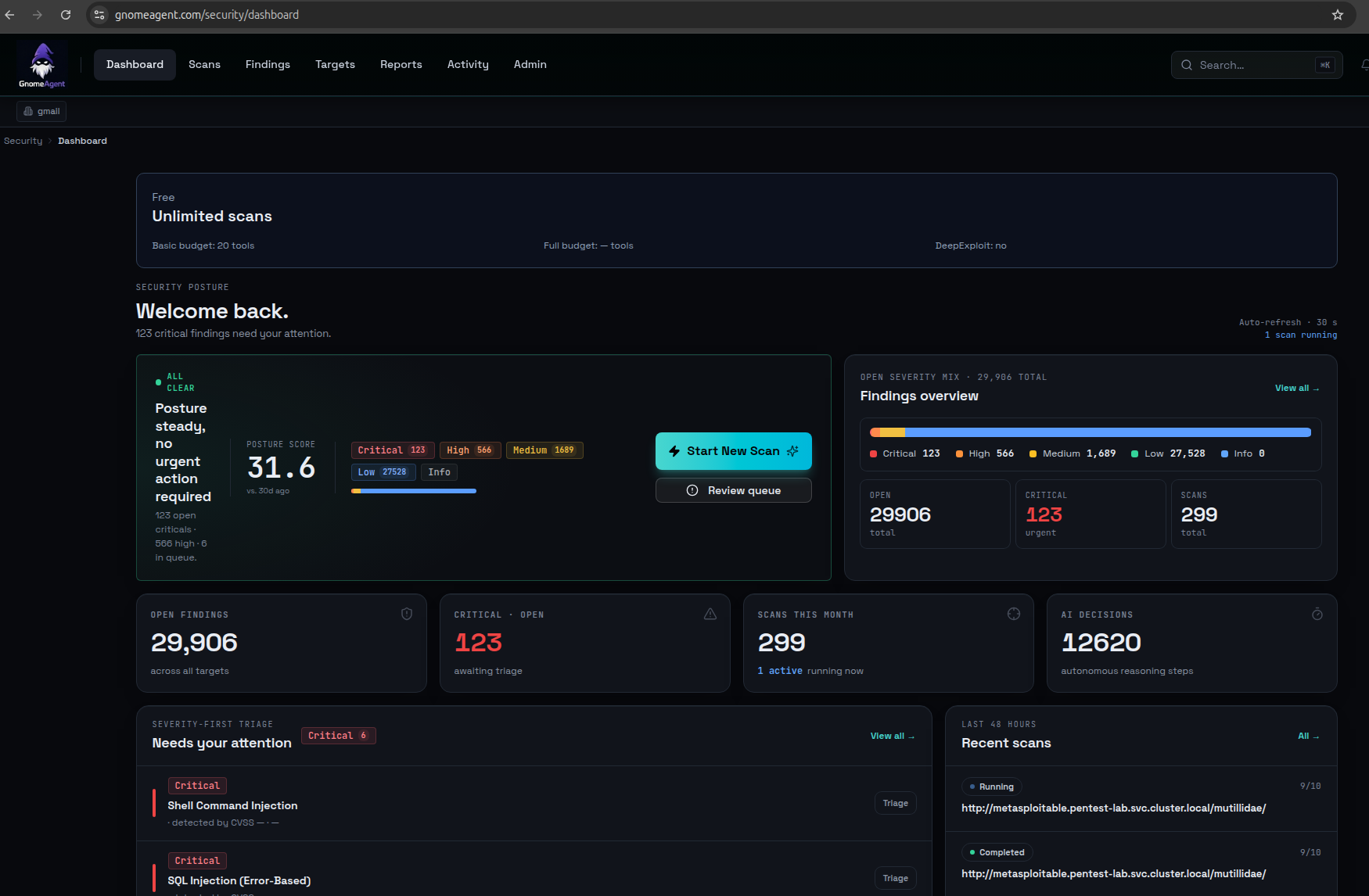
Task: Bookmark this page with the star icon
Action: click(1338, 15)
